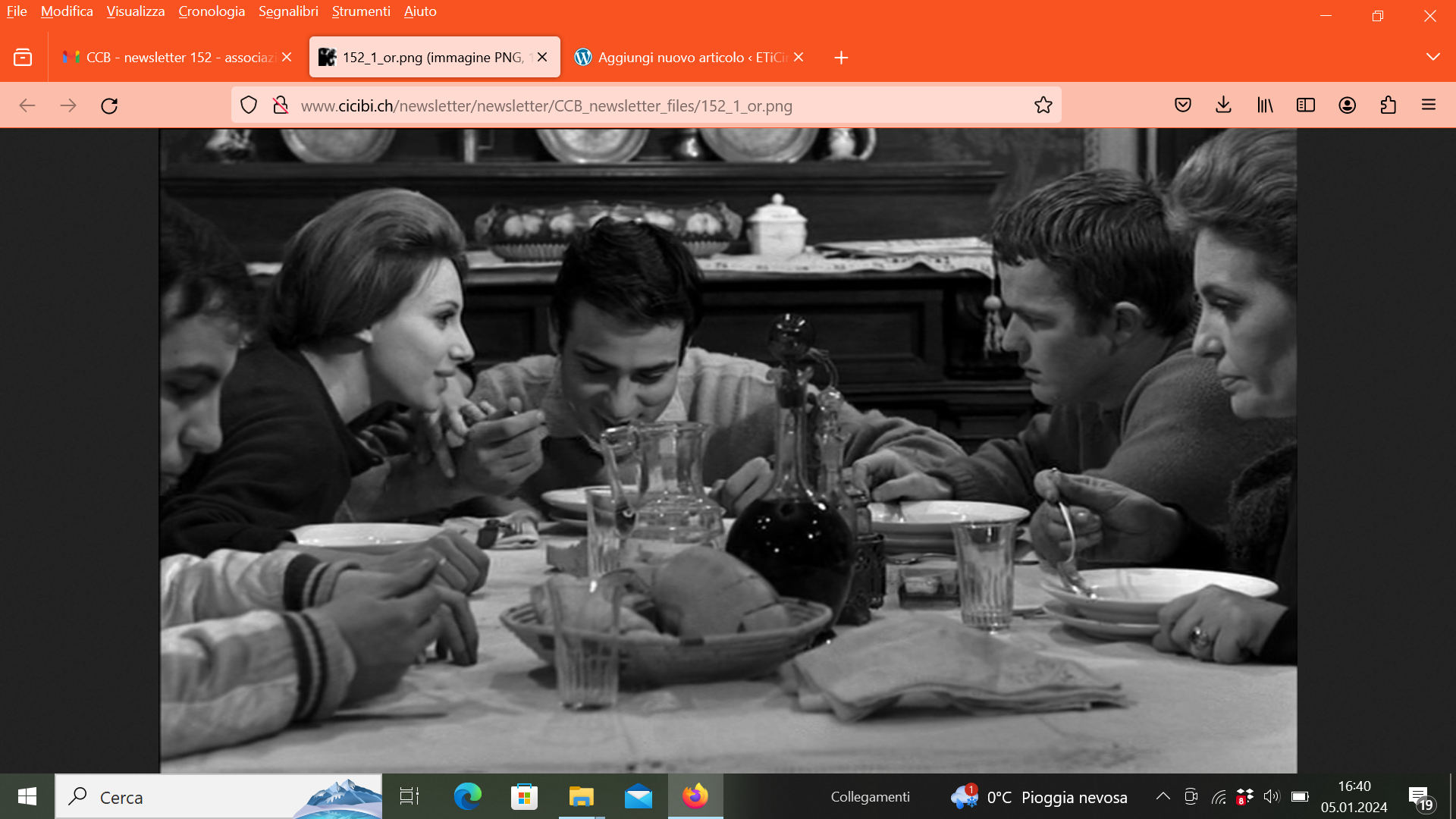Screen dimensions: 1456x819
Task: Click the Cerca taskbar search box
Action: pos(218,796)
